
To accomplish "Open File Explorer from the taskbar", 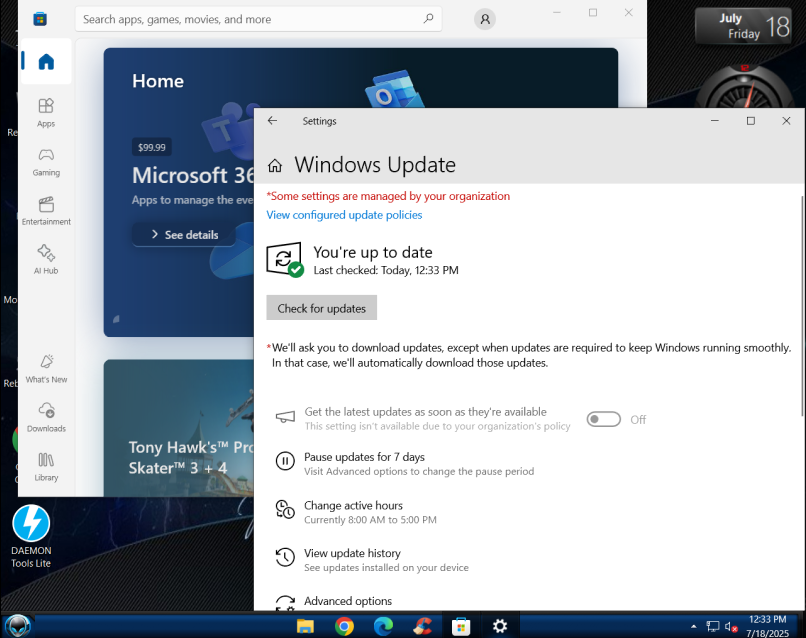I will 305,626.
